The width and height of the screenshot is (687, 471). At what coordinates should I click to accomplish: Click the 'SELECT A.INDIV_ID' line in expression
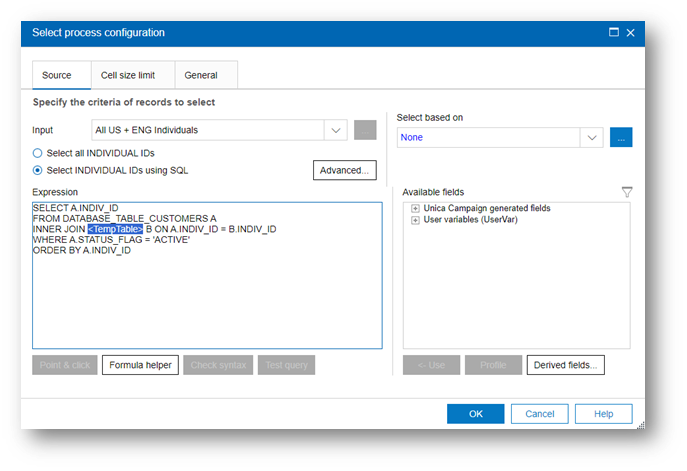point(76,208)
